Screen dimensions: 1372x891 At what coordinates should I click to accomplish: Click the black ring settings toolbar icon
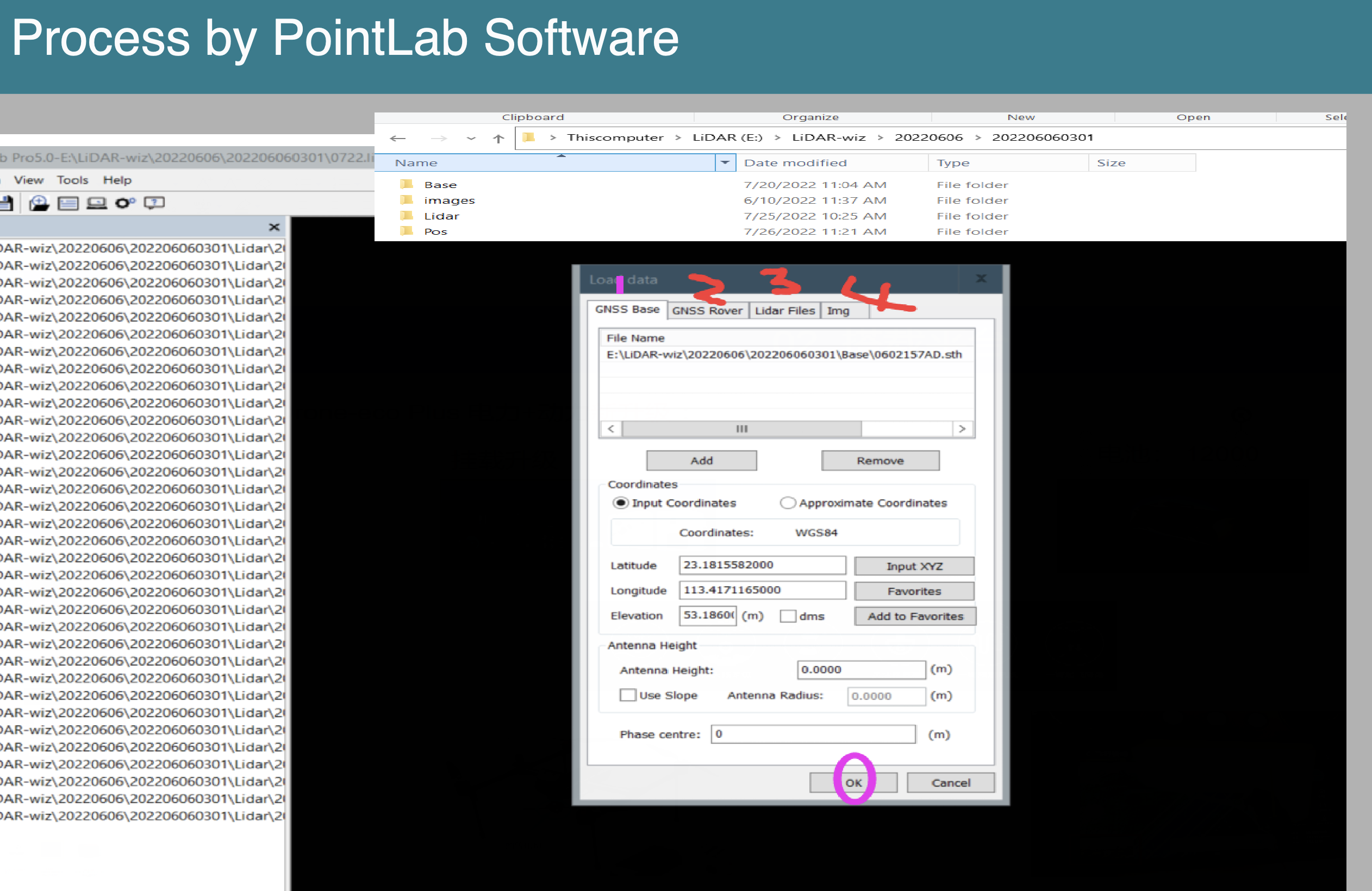point(124,203)
